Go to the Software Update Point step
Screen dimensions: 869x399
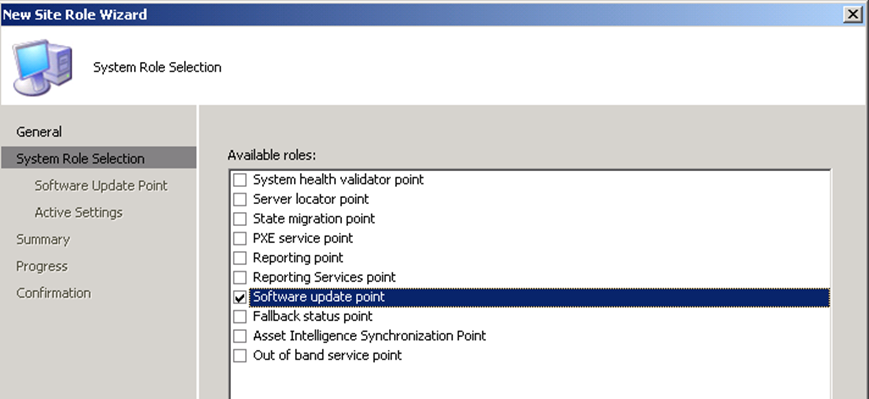101,186
